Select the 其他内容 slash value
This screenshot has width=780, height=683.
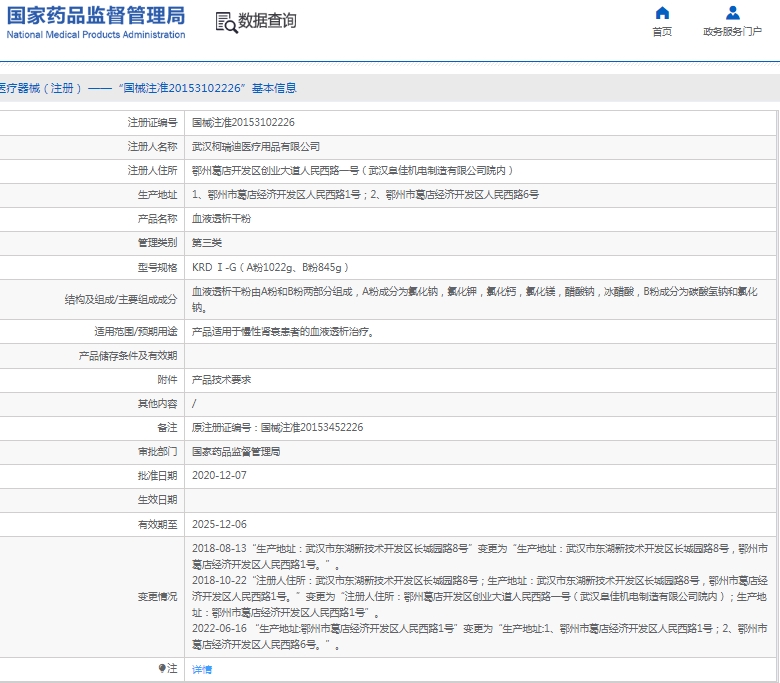[194, 403]
